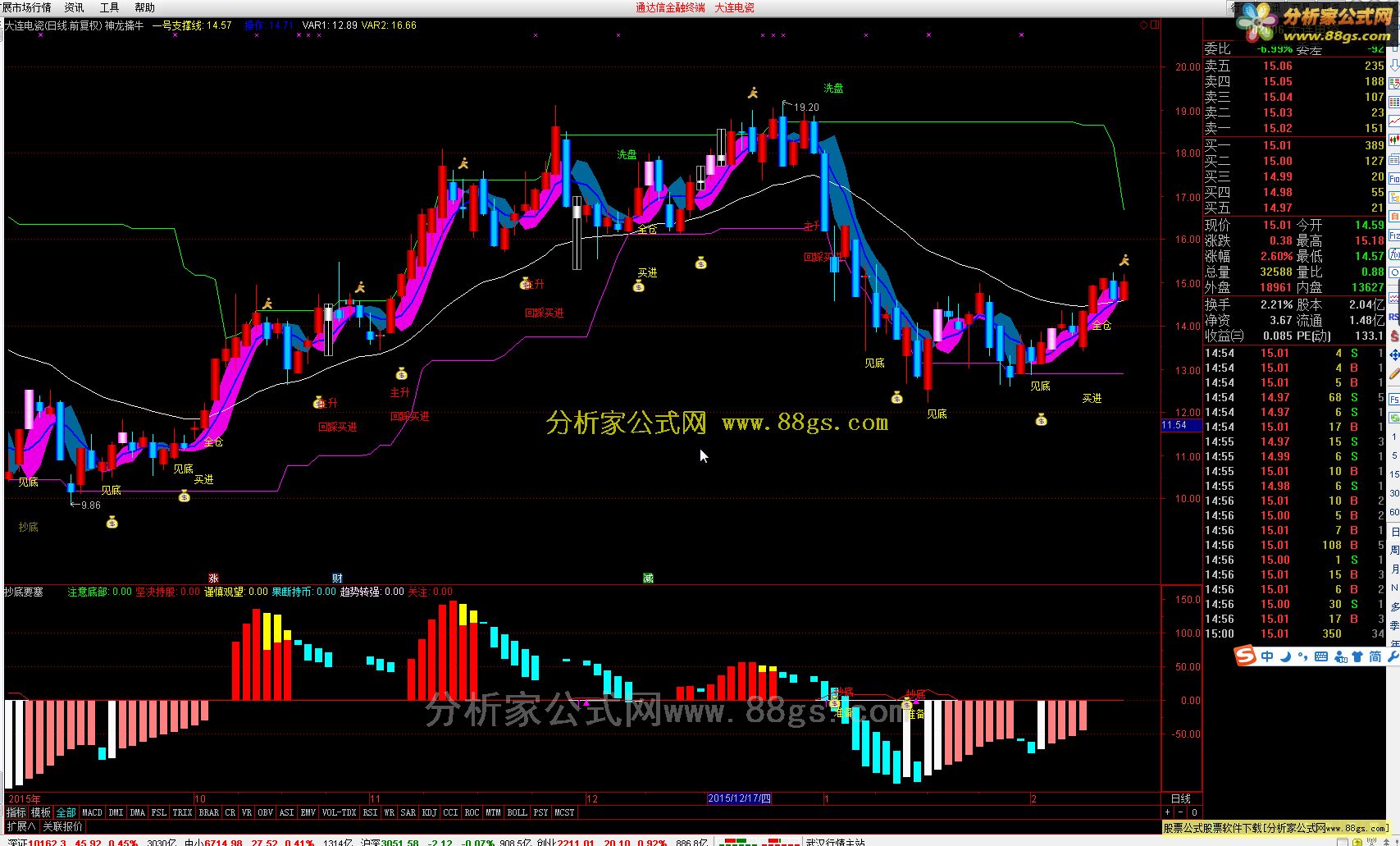
Task: Switch to DMI indicator
Action: (116, 812)
